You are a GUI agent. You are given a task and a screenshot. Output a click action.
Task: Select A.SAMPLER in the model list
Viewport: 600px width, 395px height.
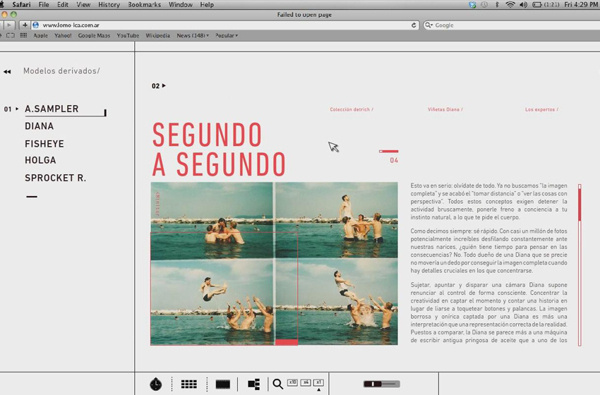click(52, 109)
